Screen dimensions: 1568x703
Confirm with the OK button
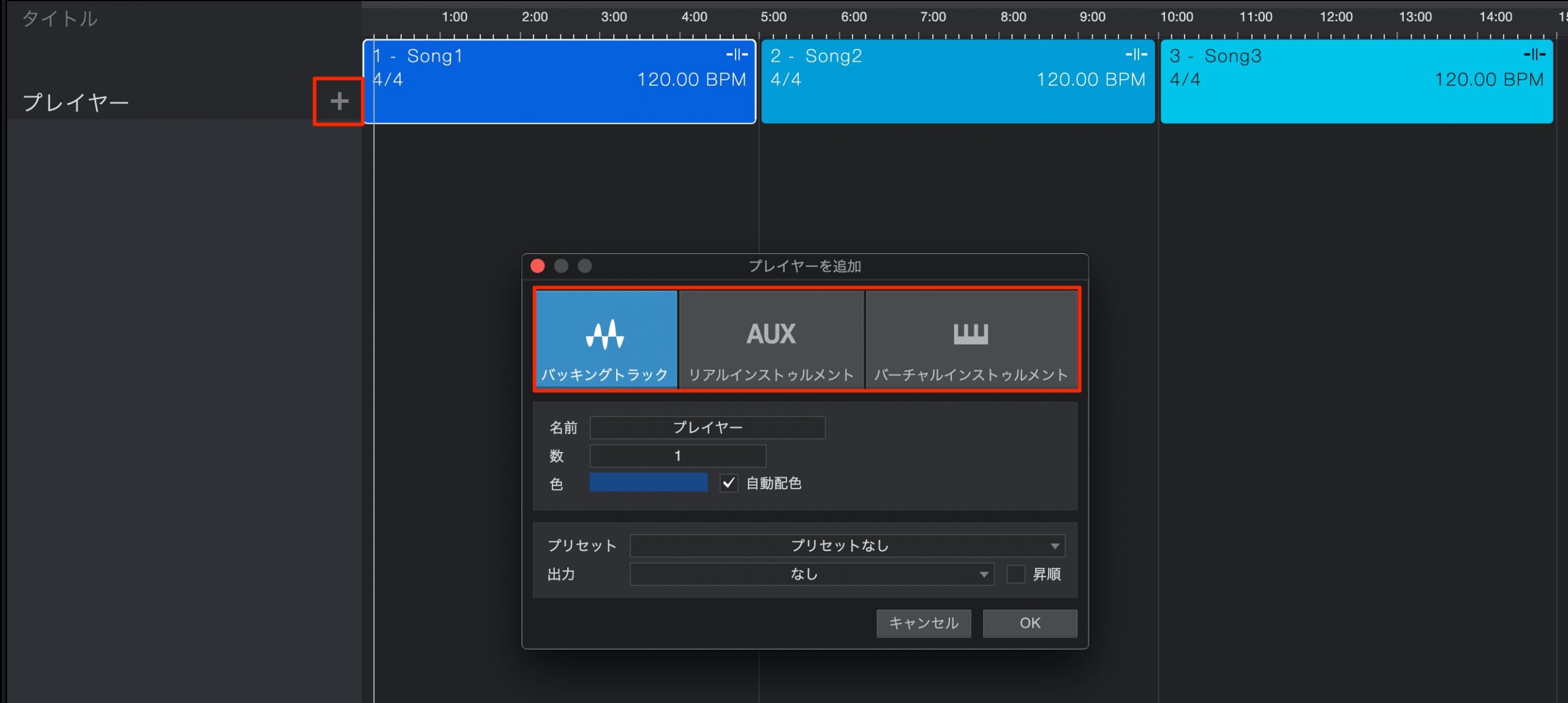(x=1030, y=623)
